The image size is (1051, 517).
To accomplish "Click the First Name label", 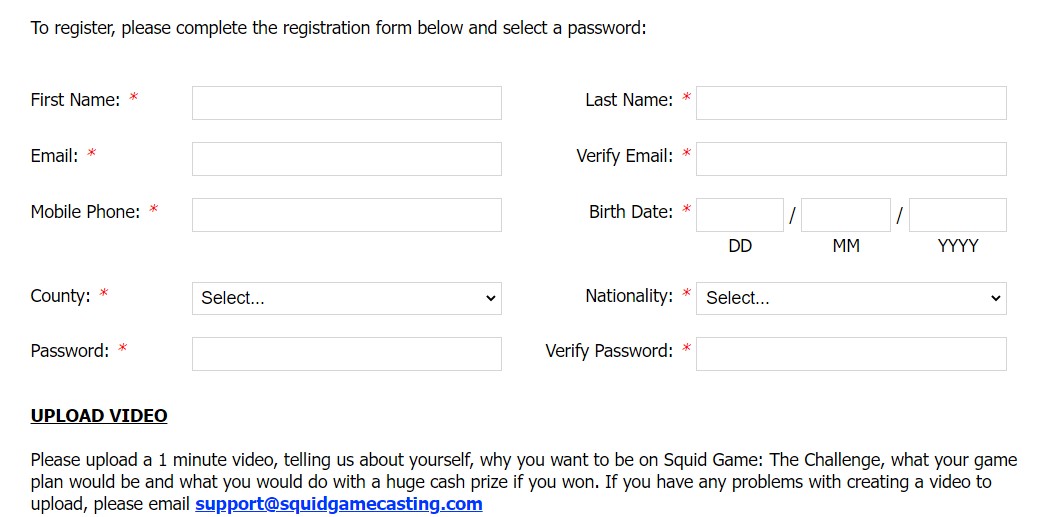I will coord(75,100).
